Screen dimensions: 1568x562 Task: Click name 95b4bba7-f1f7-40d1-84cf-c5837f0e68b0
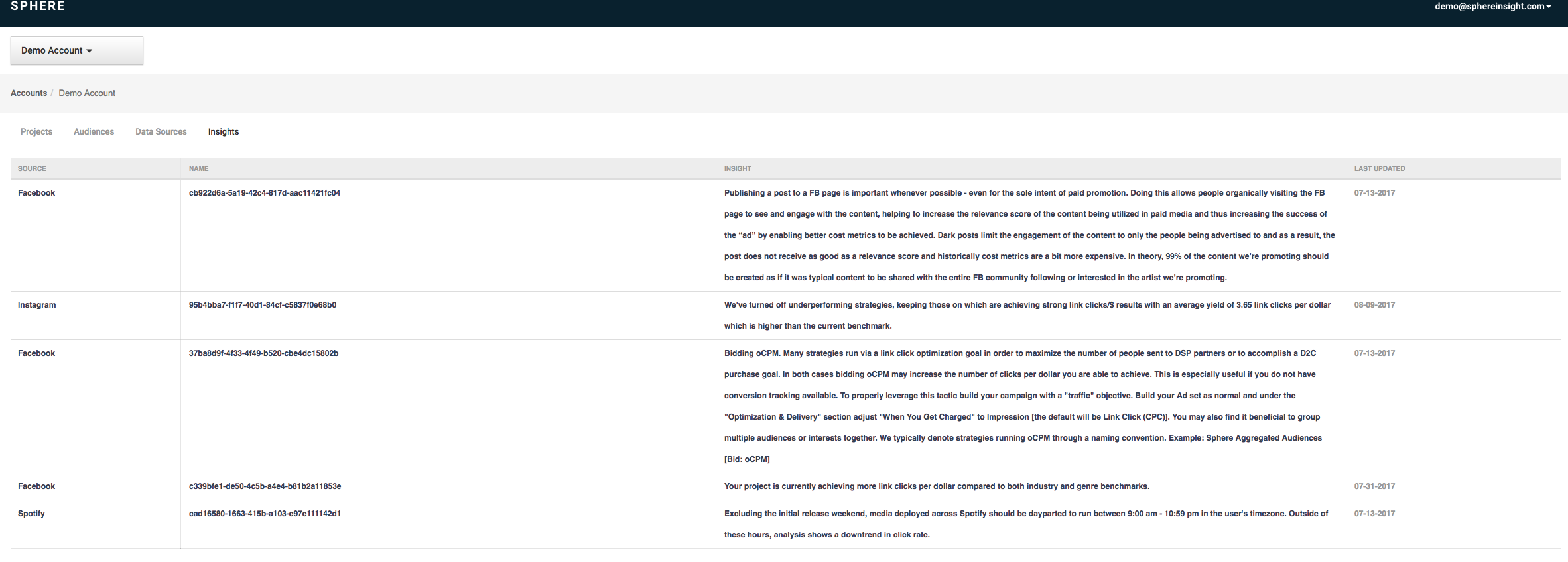pos(263,305)
